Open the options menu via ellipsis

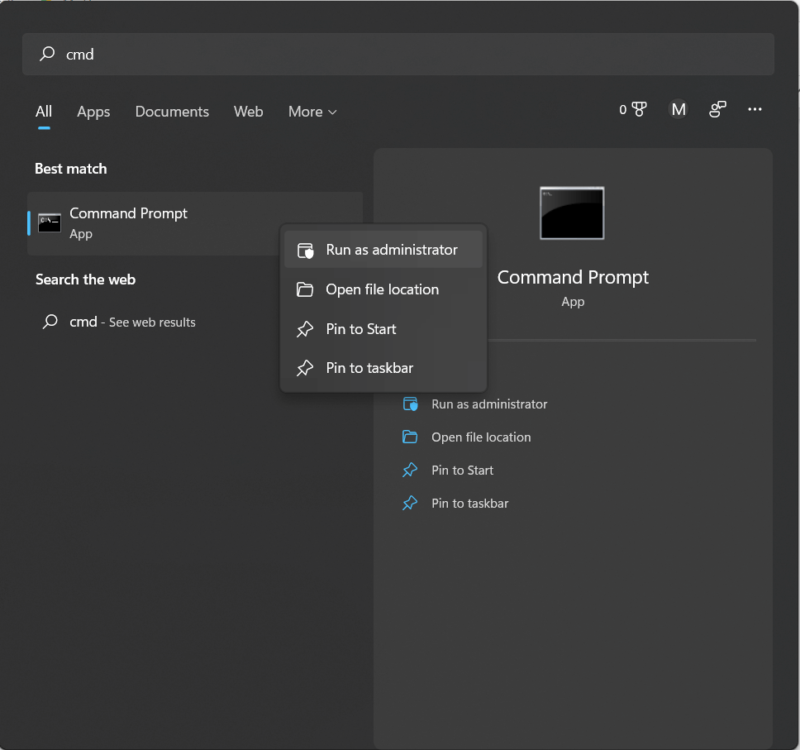pyautogui.click(x=755, y=109)
